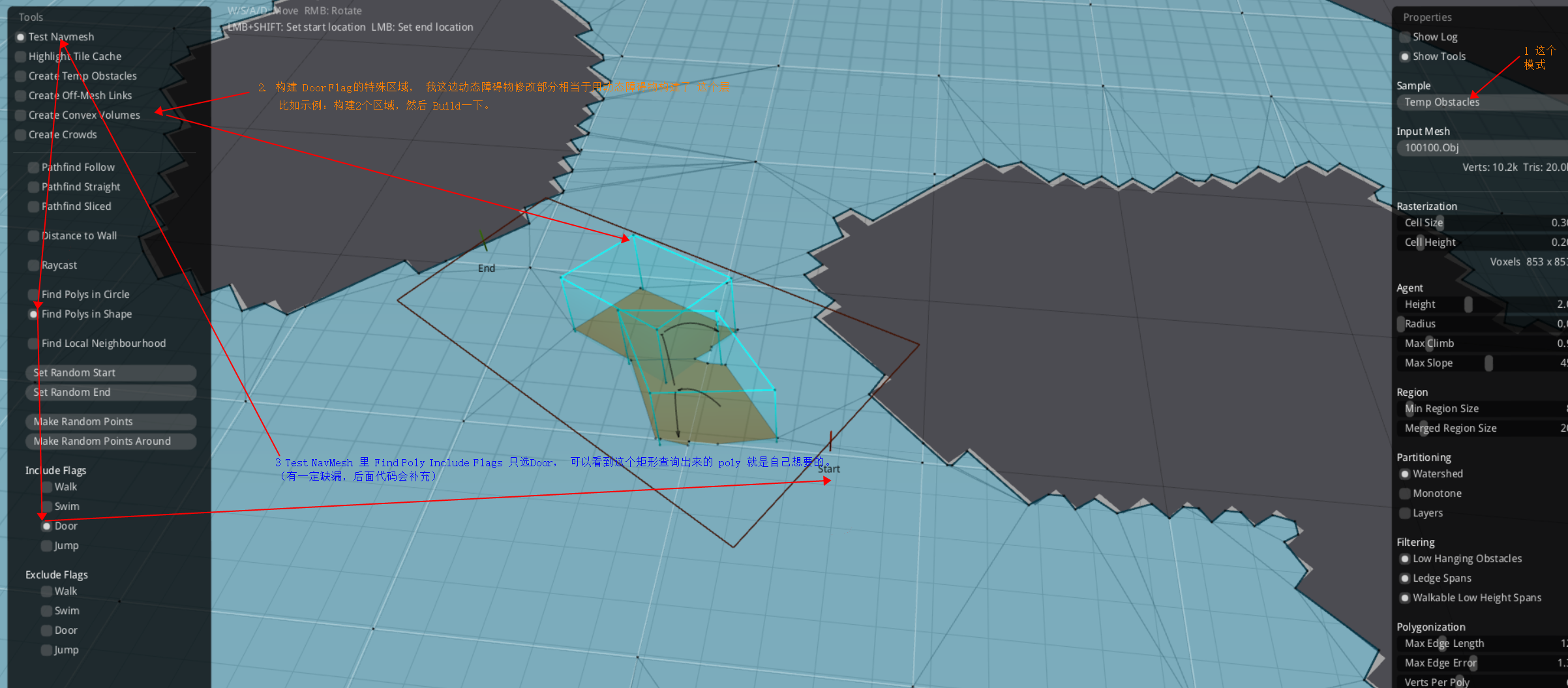The height and width of the screenshot is (688, 1568).
Task: Click Make Random Points Around button
Action: pyautogui.click(x=111, y=441)
